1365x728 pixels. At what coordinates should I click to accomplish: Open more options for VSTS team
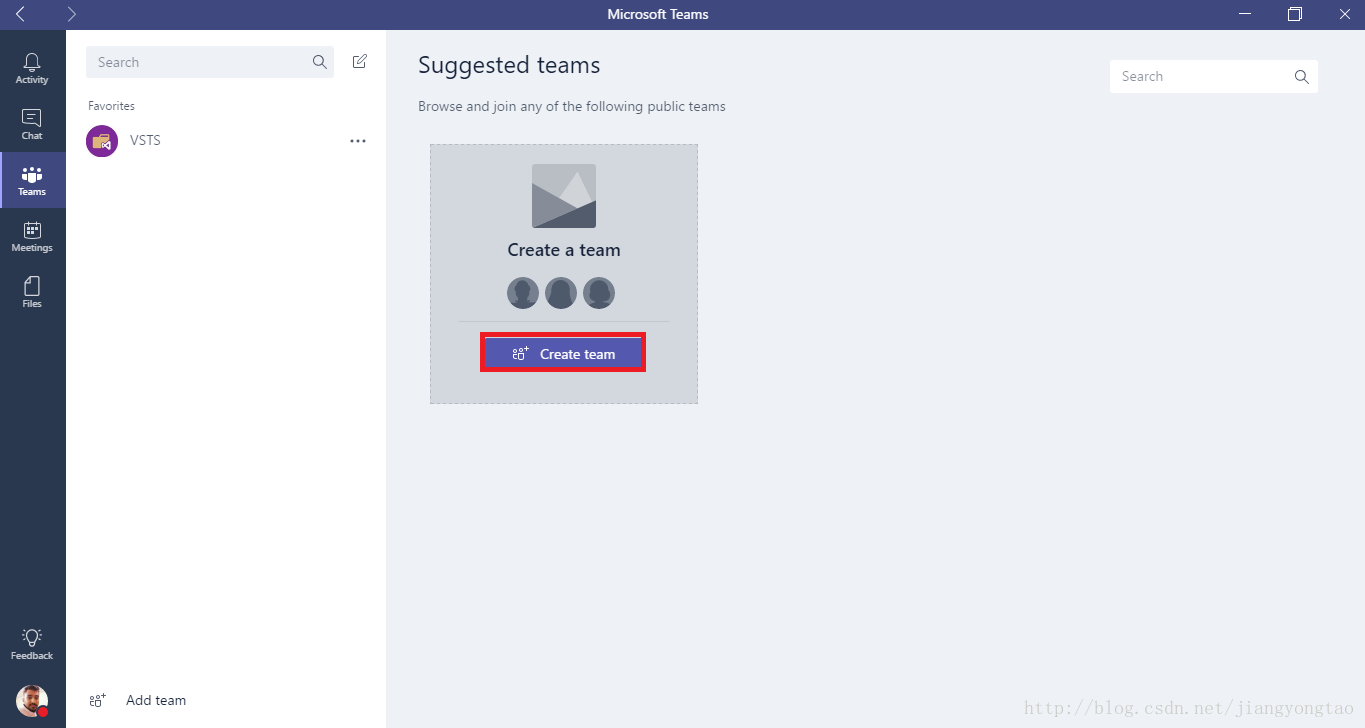[x=358, y=141]
